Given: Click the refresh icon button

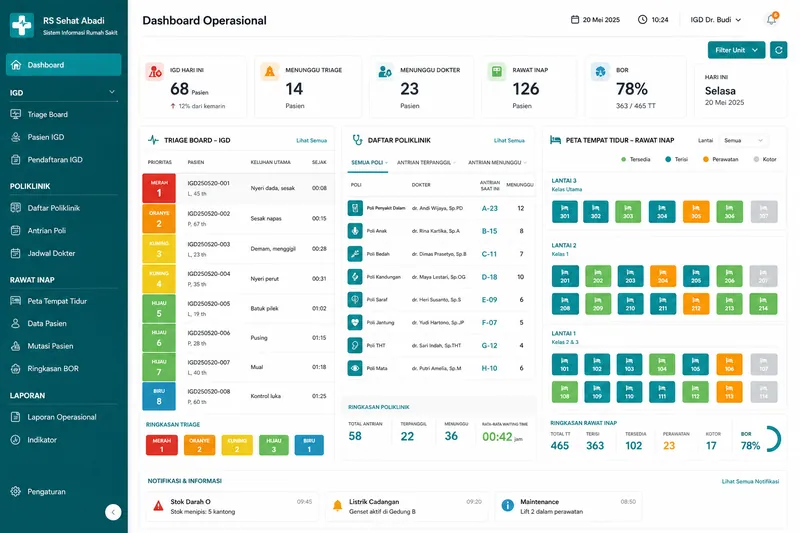Looking at the screenshot, I should 779,50.
